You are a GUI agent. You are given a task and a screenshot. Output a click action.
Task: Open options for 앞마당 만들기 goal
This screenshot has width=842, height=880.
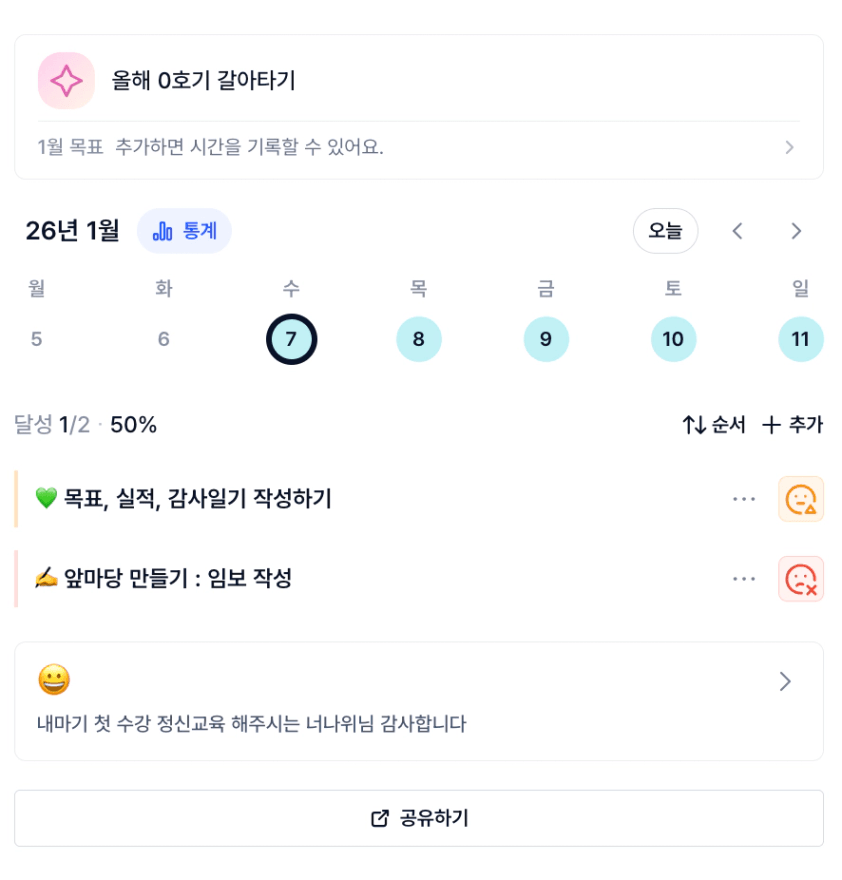click(743, 579)
